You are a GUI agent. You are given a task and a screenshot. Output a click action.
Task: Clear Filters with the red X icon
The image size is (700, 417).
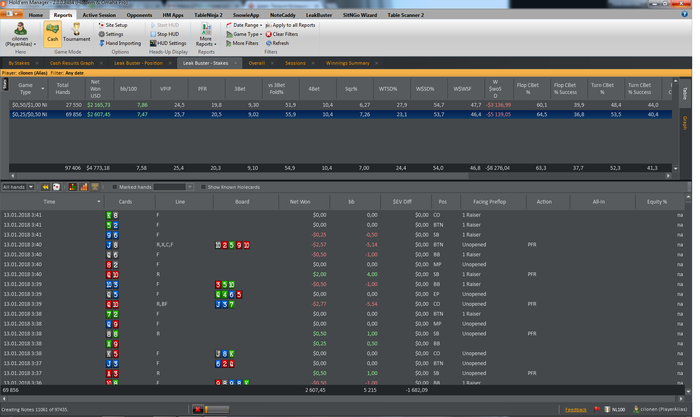[x=282, y=34]
